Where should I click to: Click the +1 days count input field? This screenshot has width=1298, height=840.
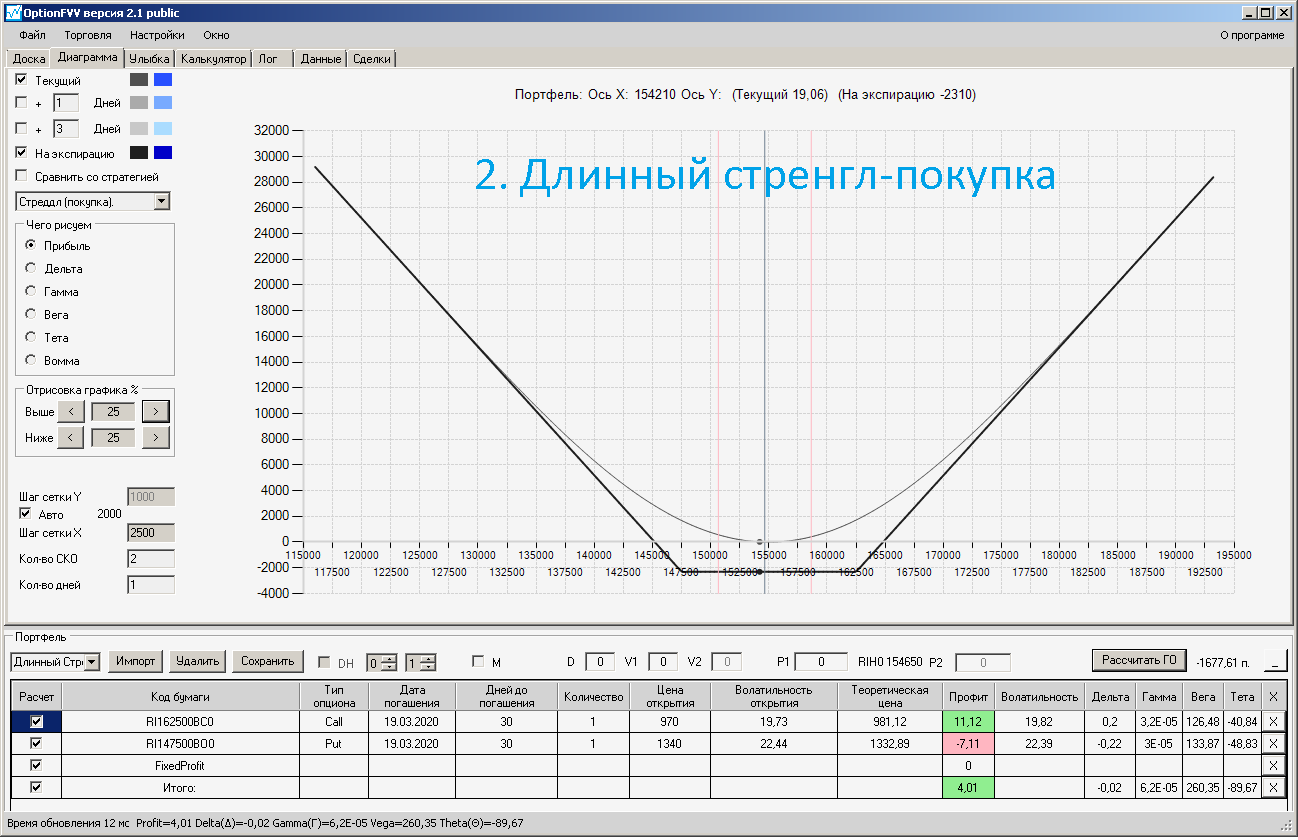pos(65,102)
